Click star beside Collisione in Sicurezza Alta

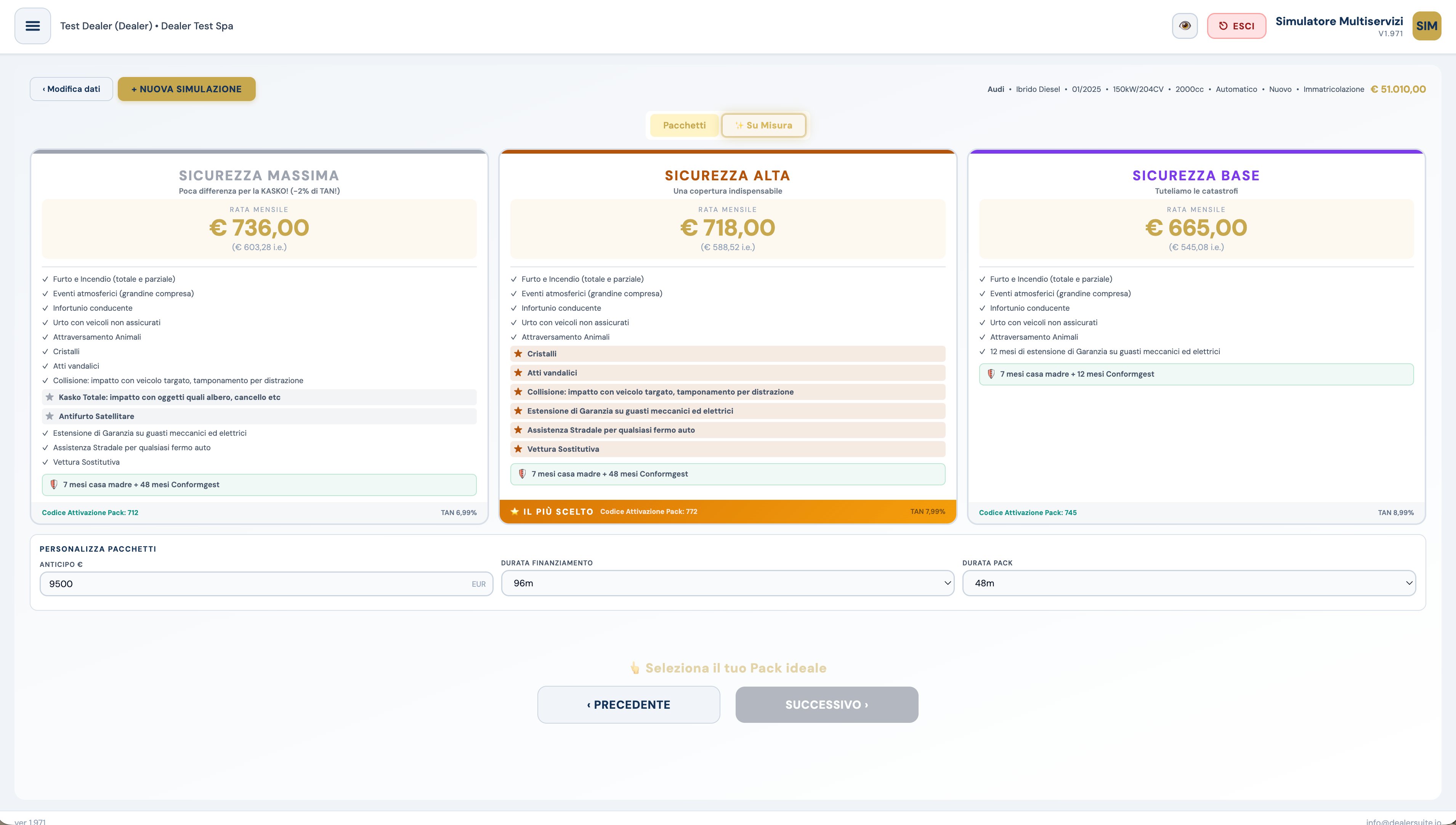pyautogui.click(x=518, y=392)
